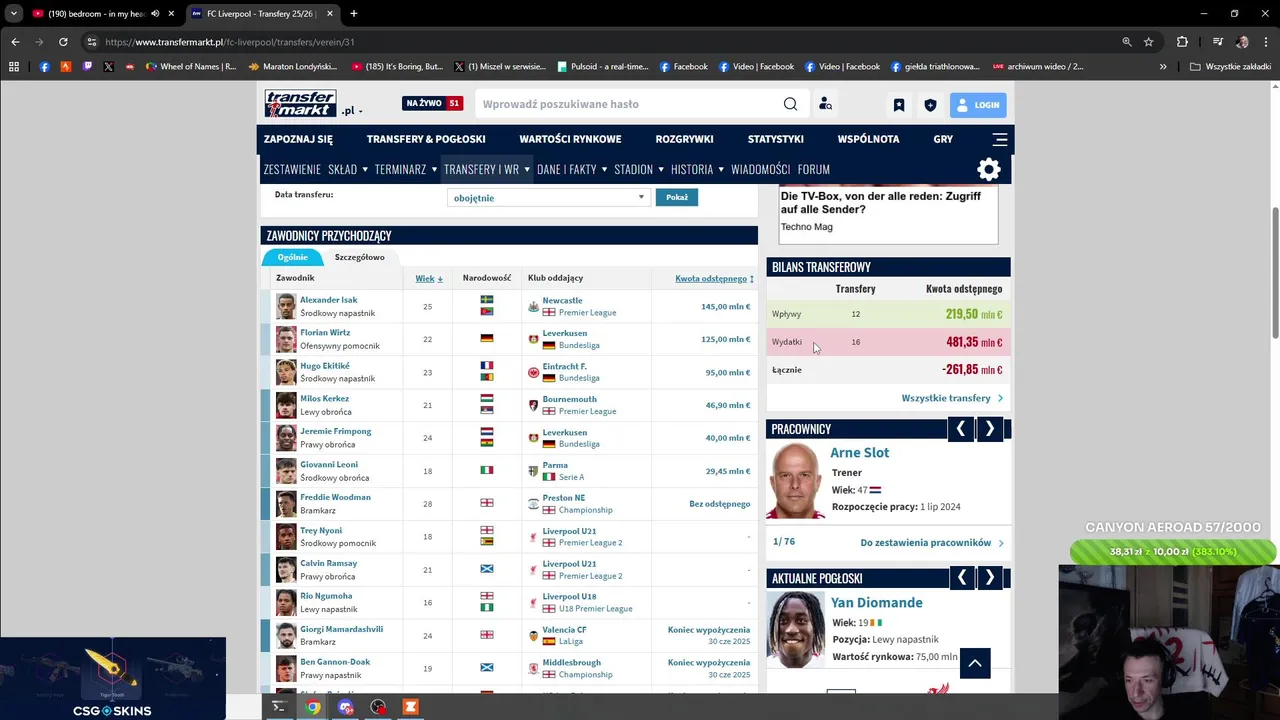The height and width of the screenshot is (720, 1280).
Task: Click the Newcastle club crest
Action: click(x=534, y=306)
